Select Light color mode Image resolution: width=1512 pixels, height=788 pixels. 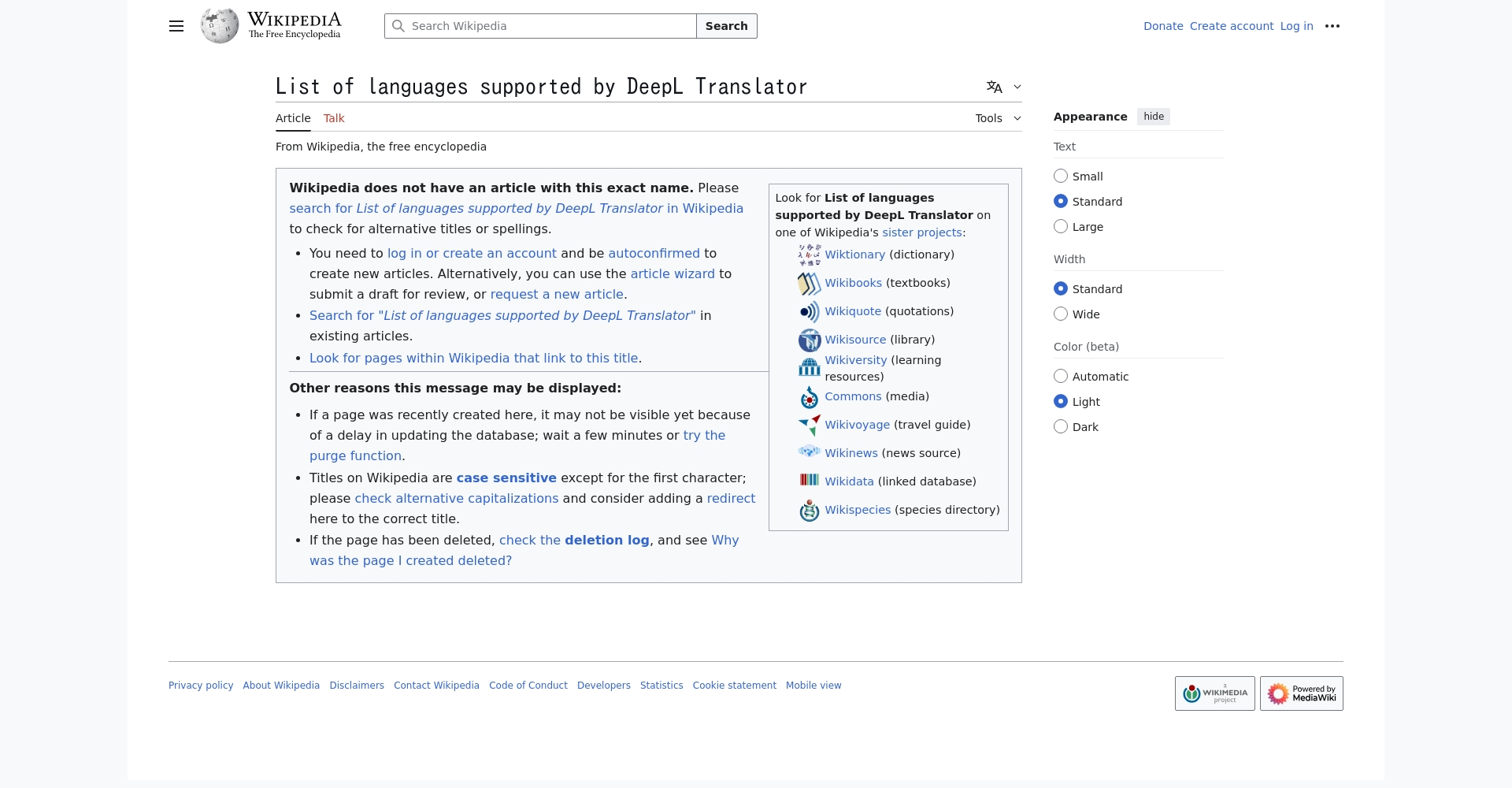[x=1061, y=402]
